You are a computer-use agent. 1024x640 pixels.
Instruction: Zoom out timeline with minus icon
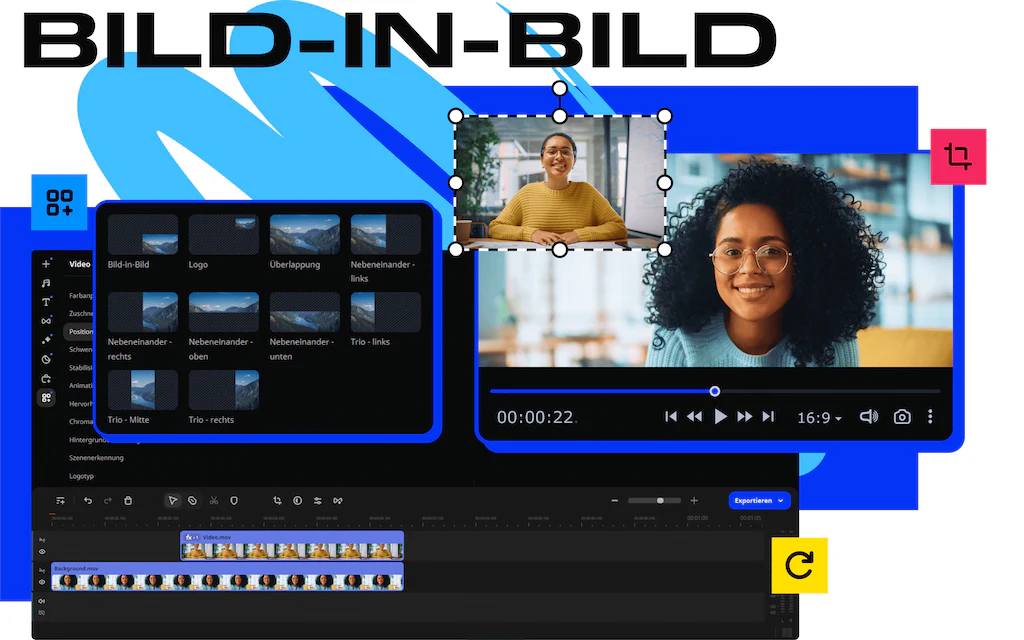[615, 500]
